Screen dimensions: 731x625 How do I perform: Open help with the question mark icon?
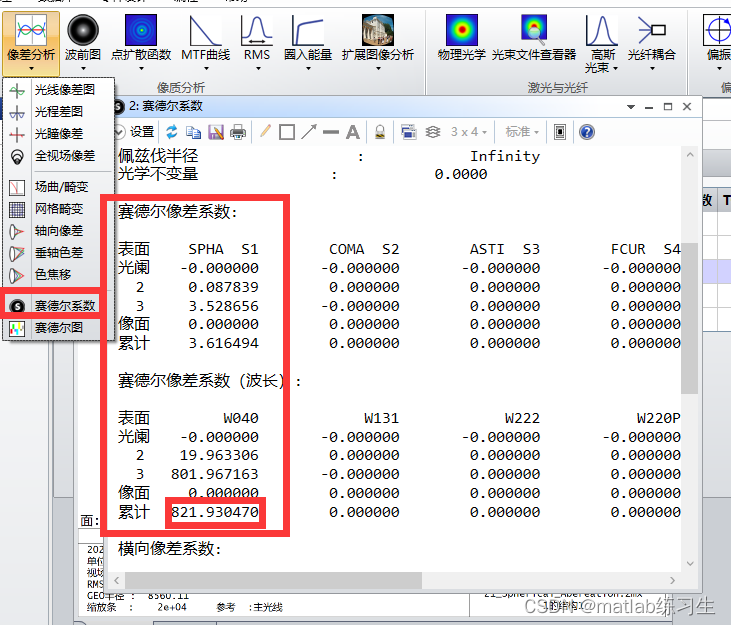(587, 132)
